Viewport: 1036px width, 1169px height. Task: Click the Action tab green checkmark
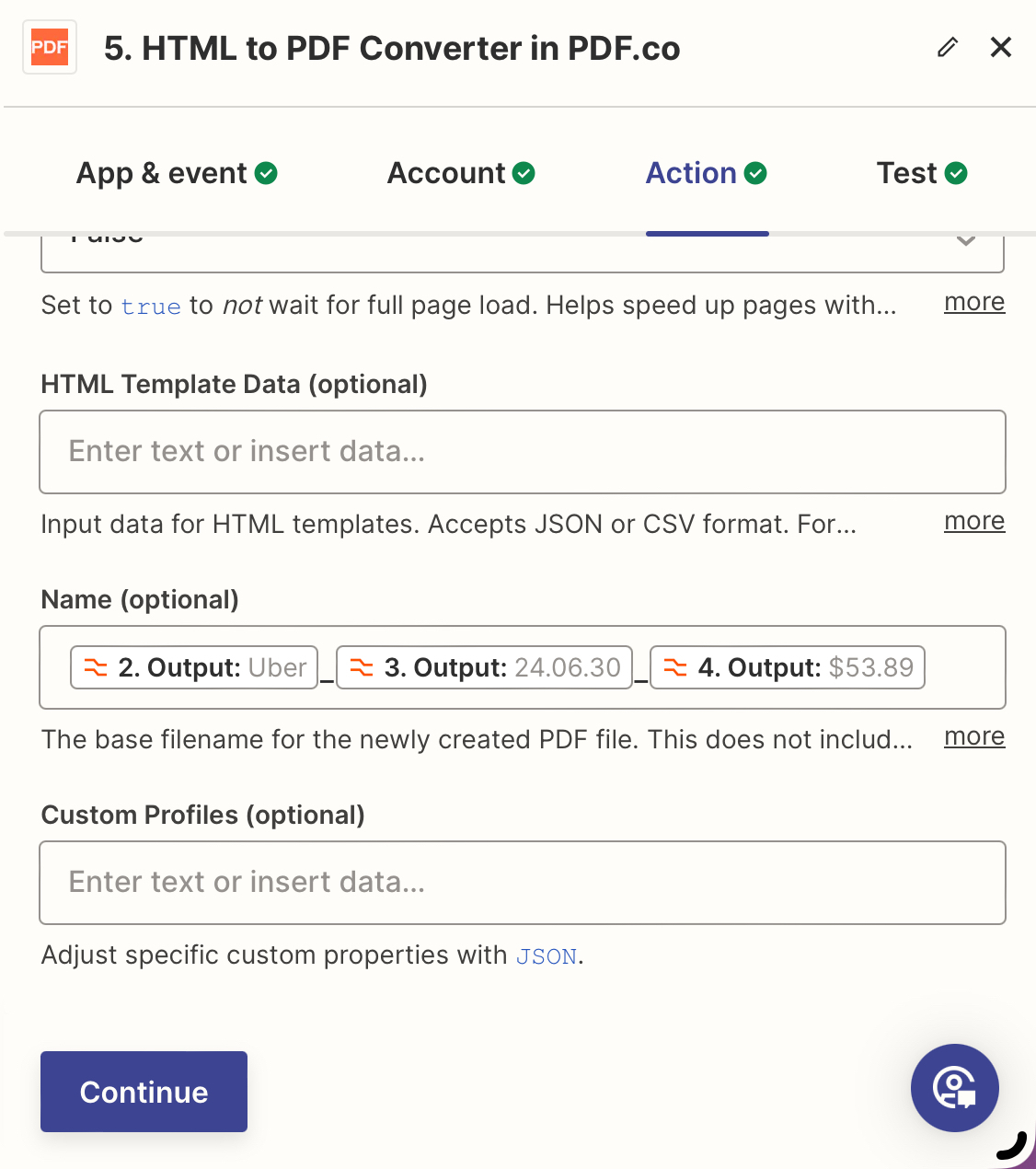tap(755, 173)
